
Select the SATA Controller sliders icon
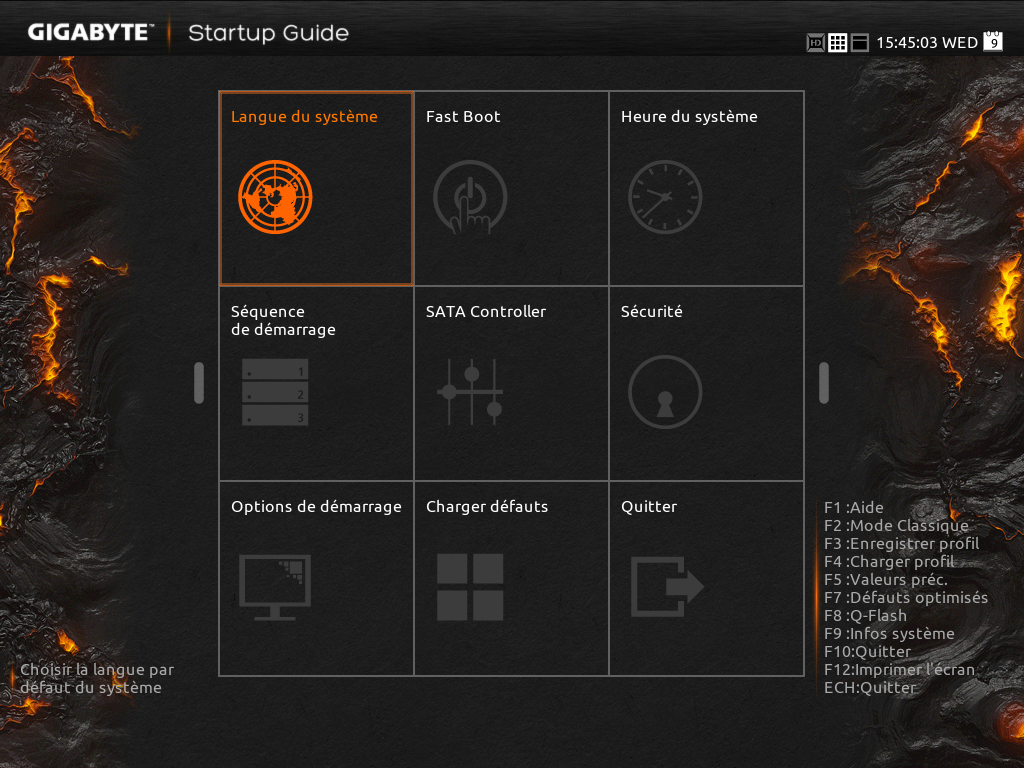pos(470,392)
